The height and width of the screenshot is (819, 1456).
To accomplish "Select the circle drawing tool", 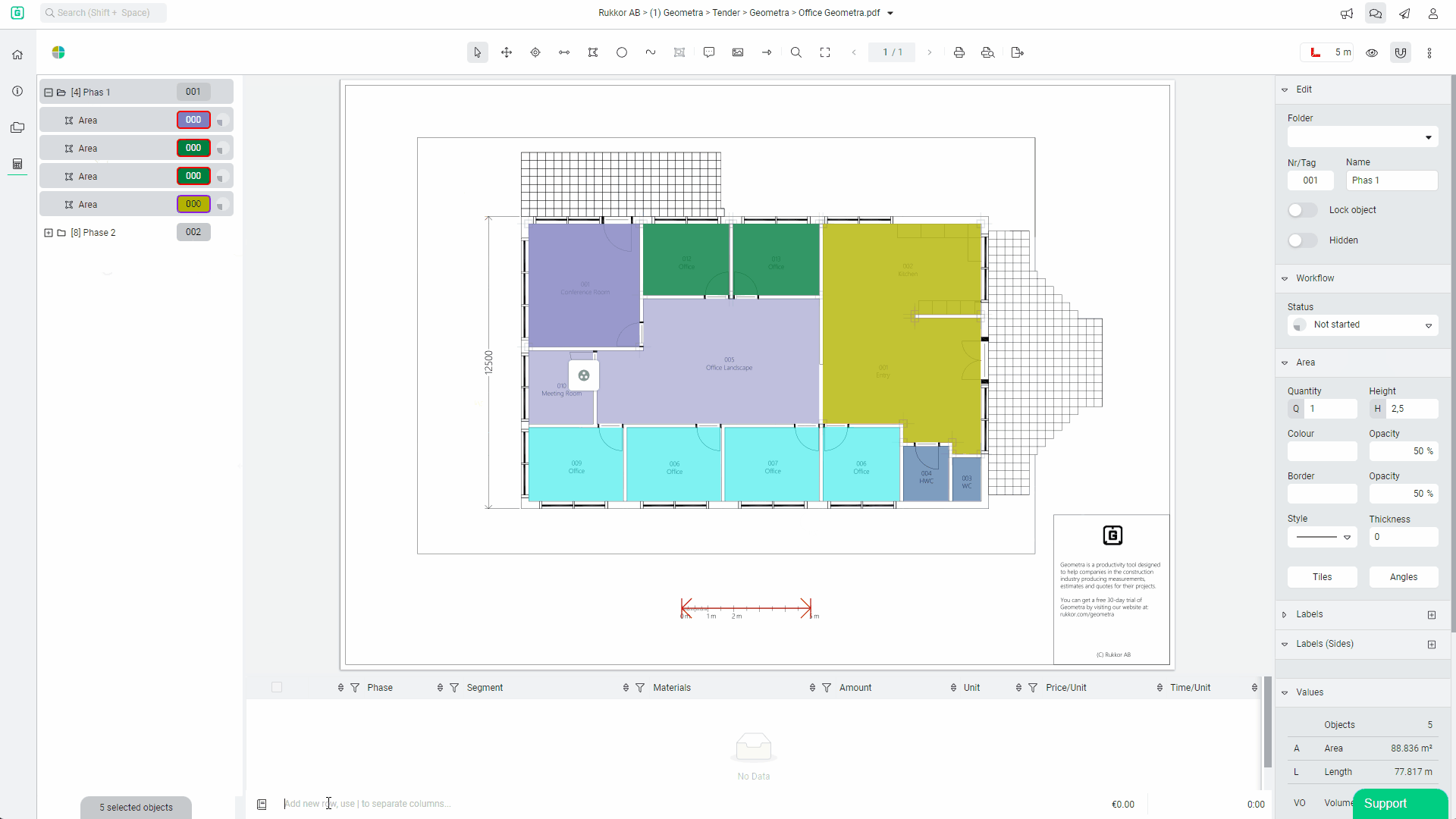I will 622,52.
